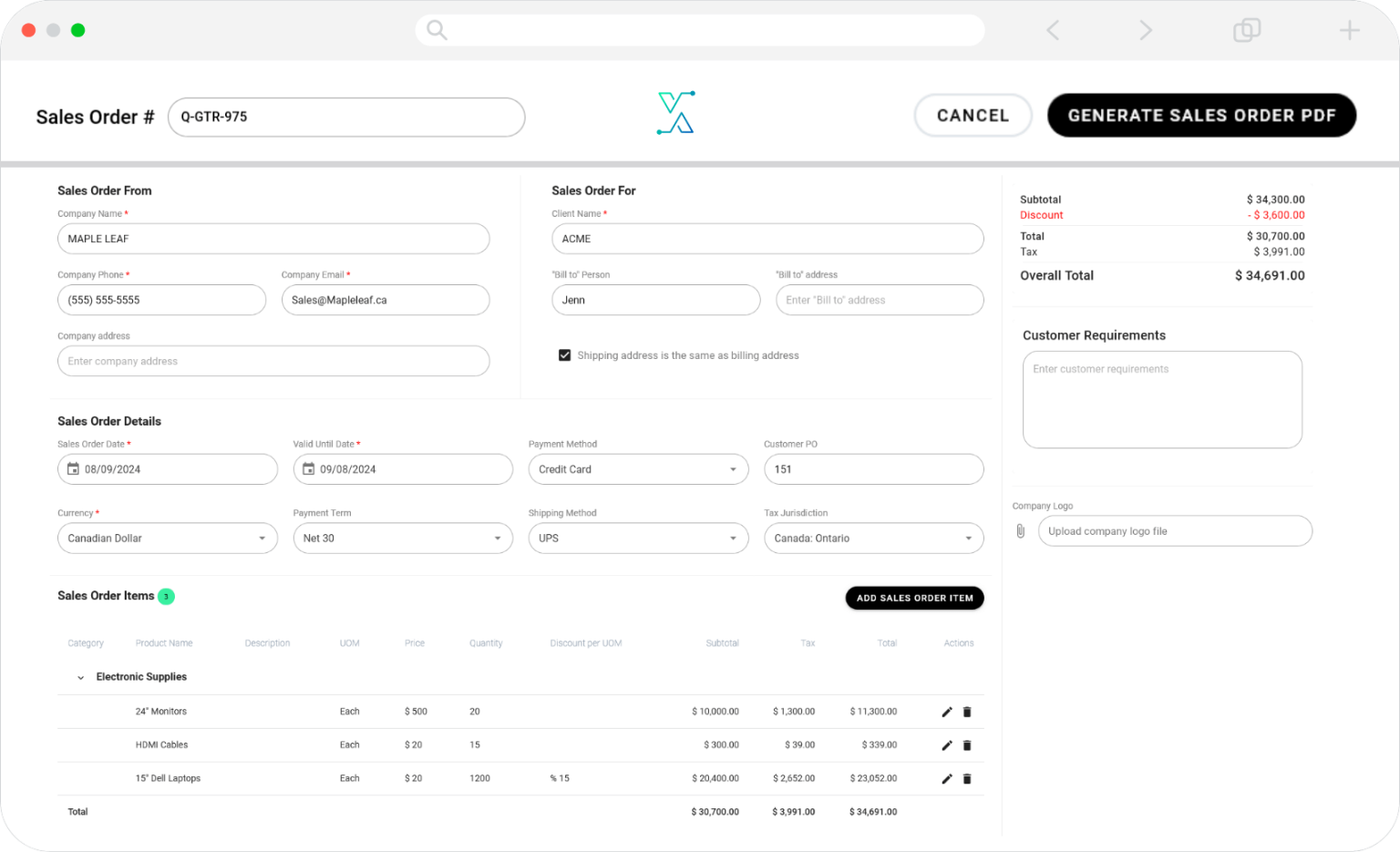Edit the 15" Dell Laptops line item
The height and width of the screenshot is (852, 1400).
(947, 778)
